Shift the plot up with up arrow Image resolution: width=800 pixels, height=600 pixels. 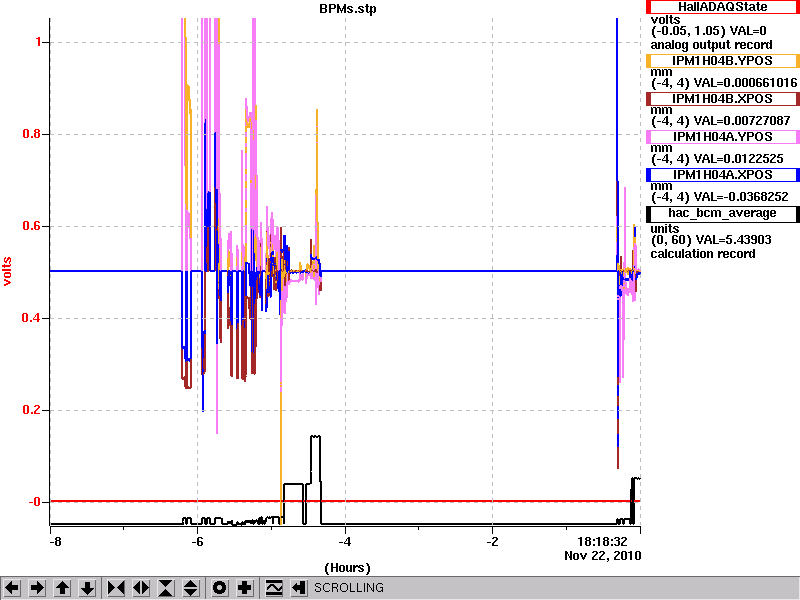tap(63, 588)
